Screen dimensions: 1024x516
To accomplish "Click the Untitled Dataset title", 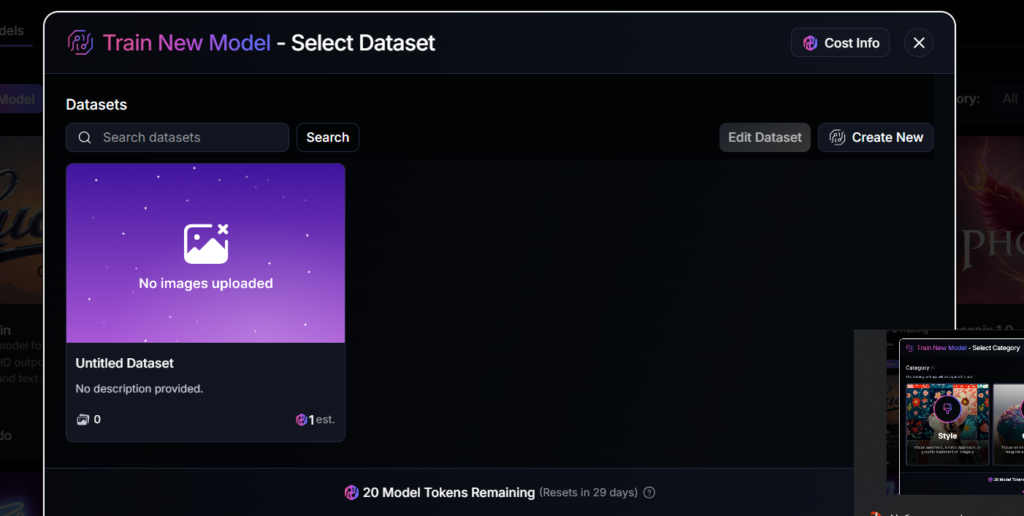I will 125,363.
